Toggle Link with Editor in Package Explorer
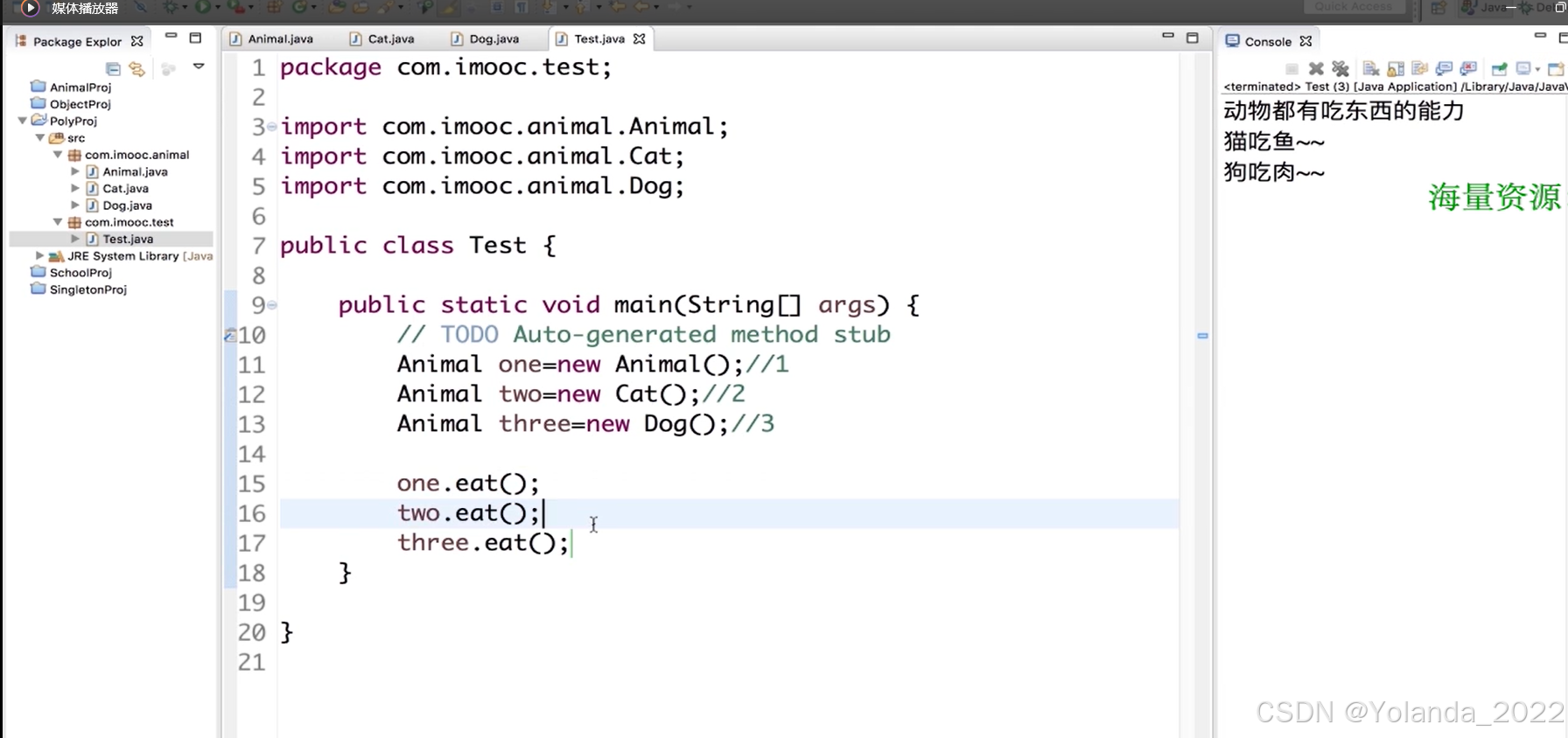 [x=137, y=68]
